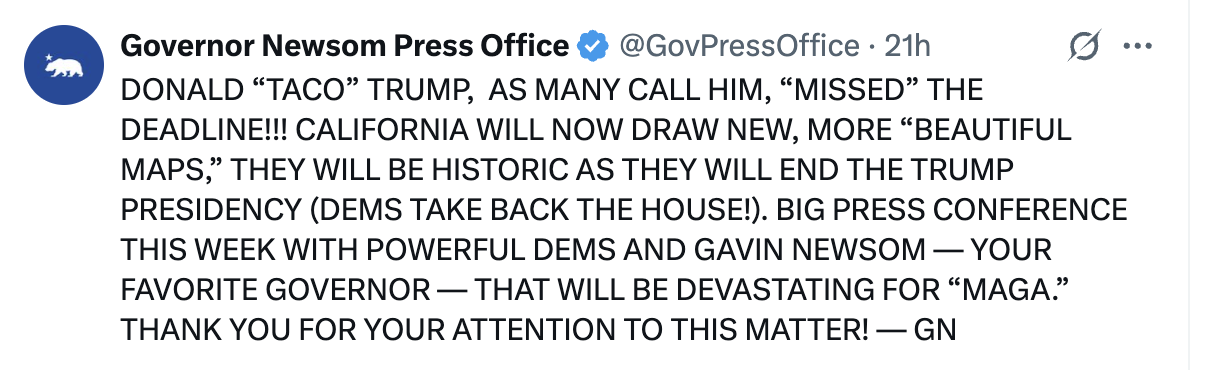The image size is (1208, 370).
Task: Click the blue verified checkmark badge
Action: 594,45
